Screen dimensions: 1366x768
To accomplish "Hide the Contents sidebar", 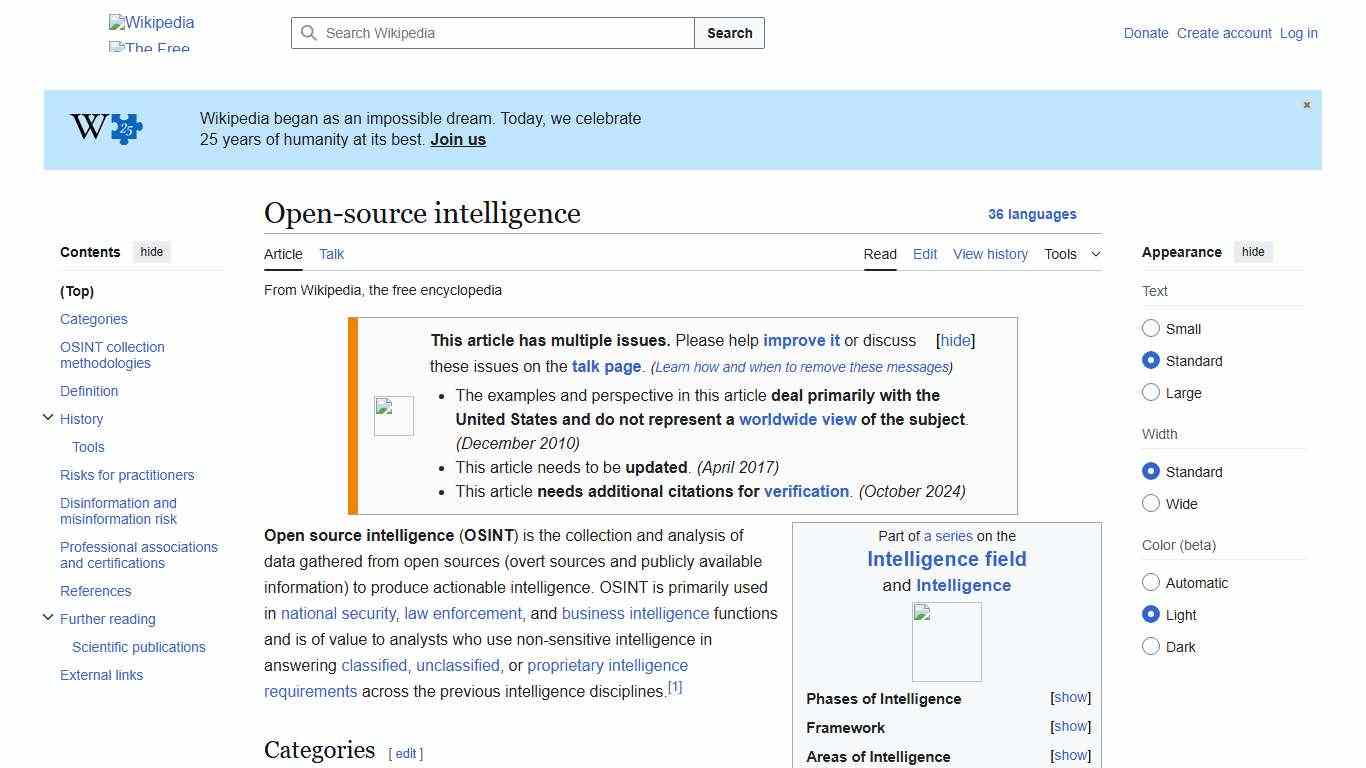I will [151, 252].
